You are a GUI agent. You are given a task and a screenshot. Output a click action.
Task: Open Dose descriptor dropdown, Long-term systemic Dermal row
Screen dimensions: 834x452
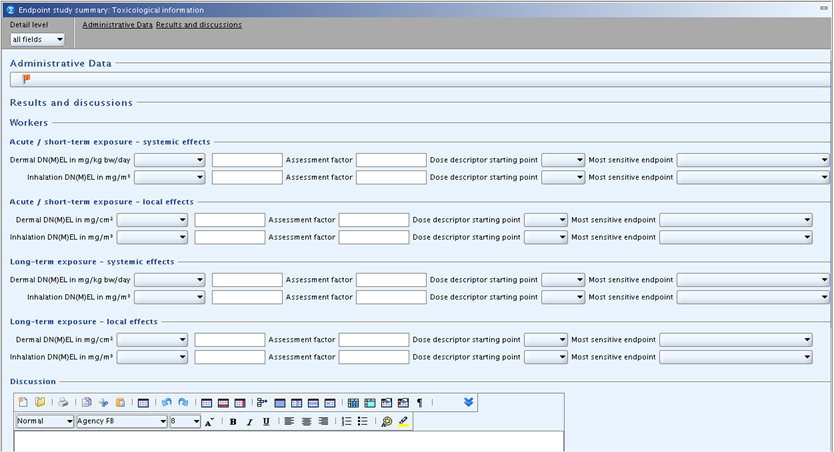click(x=563, y=280)
